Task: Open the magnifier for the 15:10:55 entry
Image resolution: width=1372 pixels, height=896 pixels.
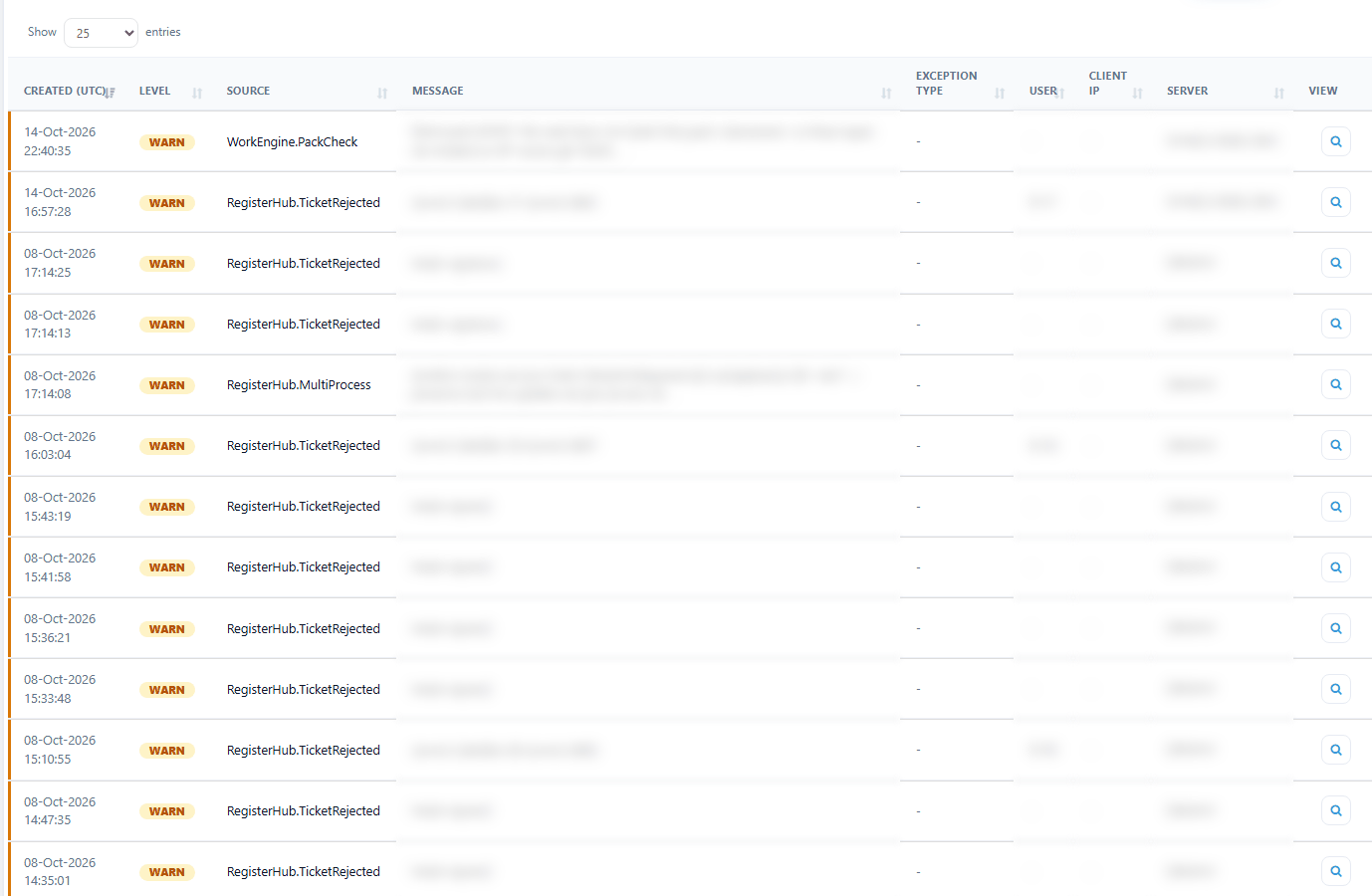Action: click(1335, 750)
